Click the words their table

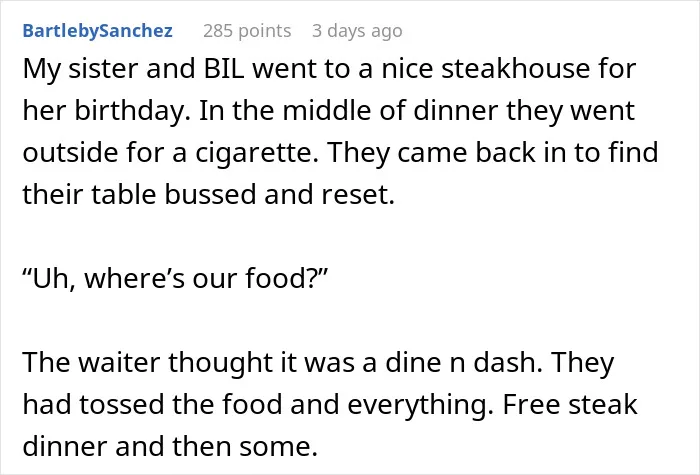click(x=89, y=195)
